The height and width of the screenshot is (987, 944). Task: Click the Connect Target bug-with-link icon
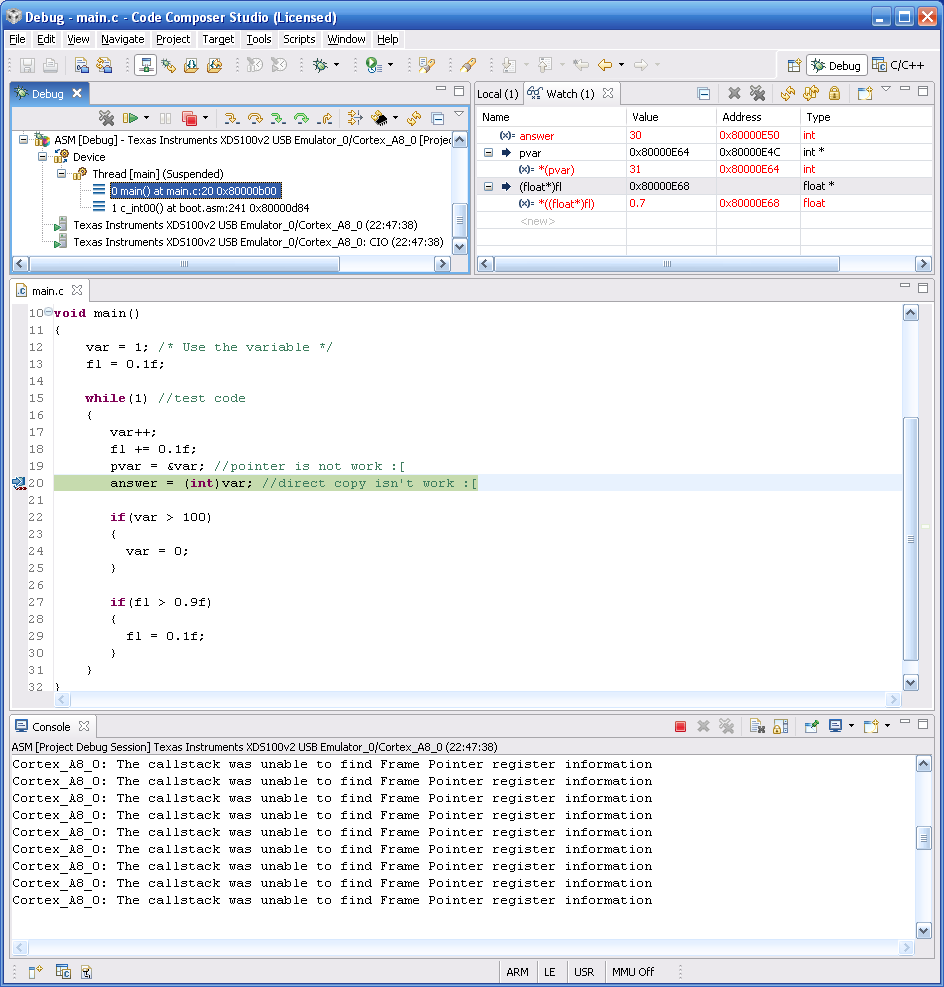pyautogui.click(x=169, y=65)
